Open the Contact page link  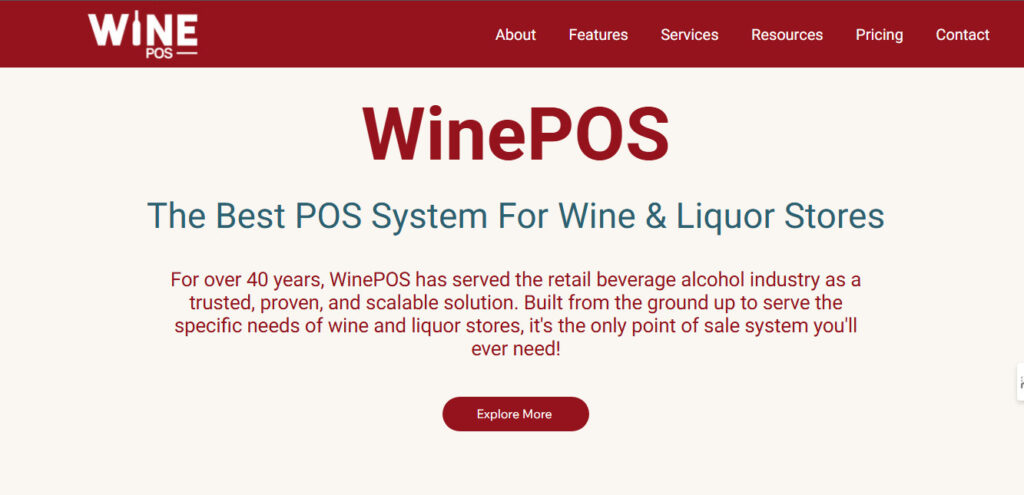click(963, 35)
